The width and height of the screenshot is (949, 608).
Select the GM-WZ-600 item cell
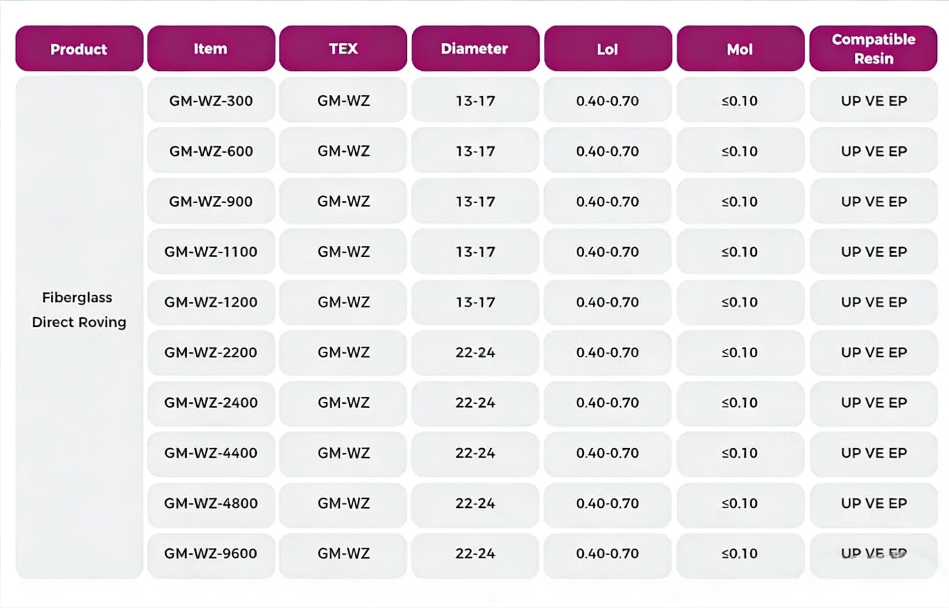211,151
